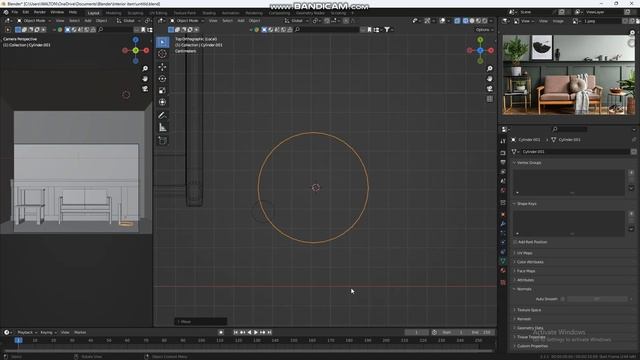Switch to the Layout workspace tab
Screen dimensions: 640x360
[x=93, y=13]
